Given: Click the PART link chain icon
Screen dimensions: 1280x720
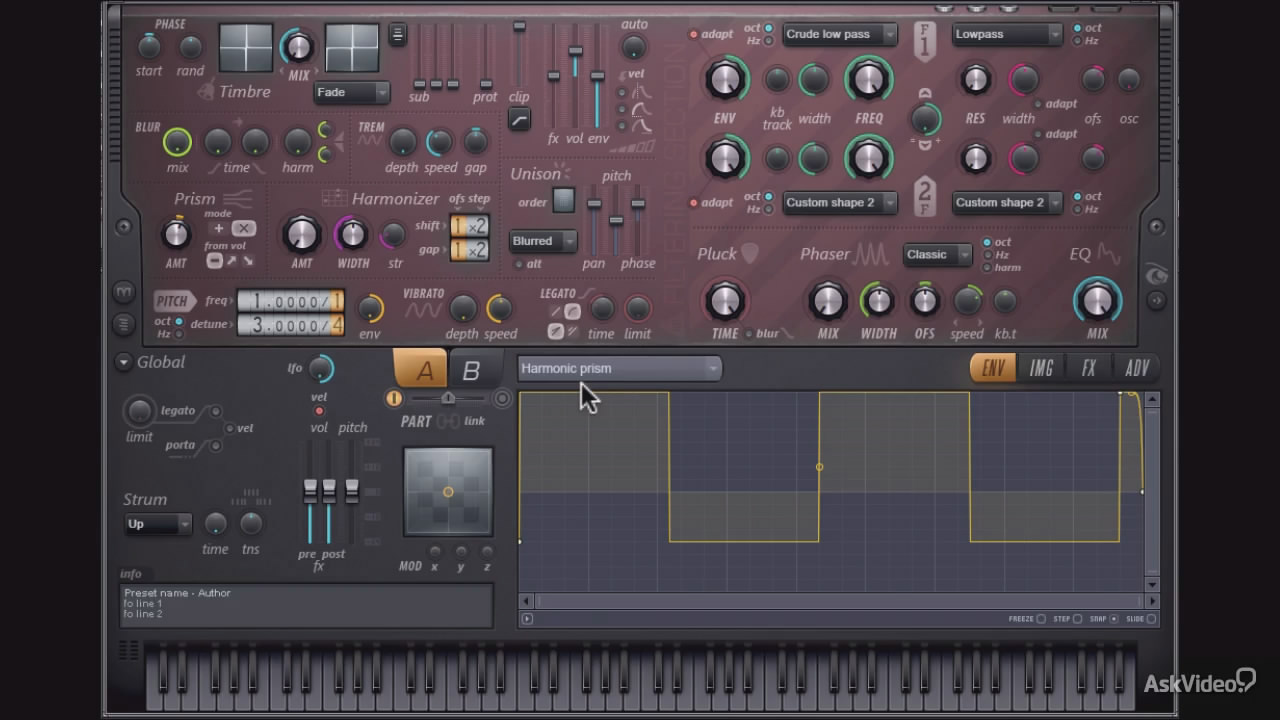Looking at the screenshot, I should (x=448, y=421).
